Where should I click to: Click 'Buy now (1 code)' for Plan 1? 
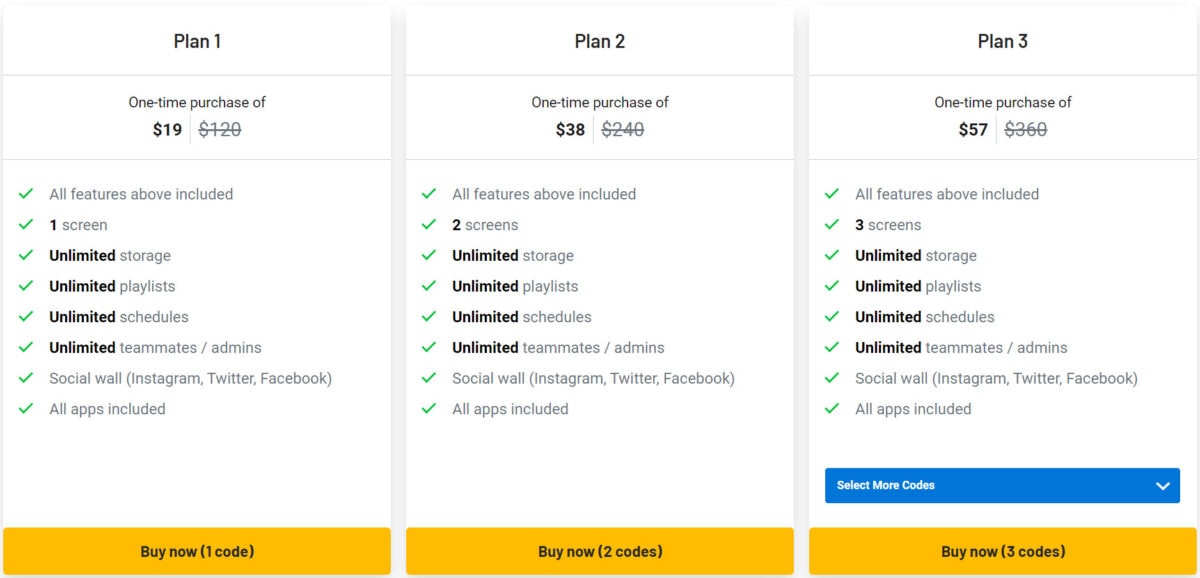pyautogui.click(x=197, y=551)
